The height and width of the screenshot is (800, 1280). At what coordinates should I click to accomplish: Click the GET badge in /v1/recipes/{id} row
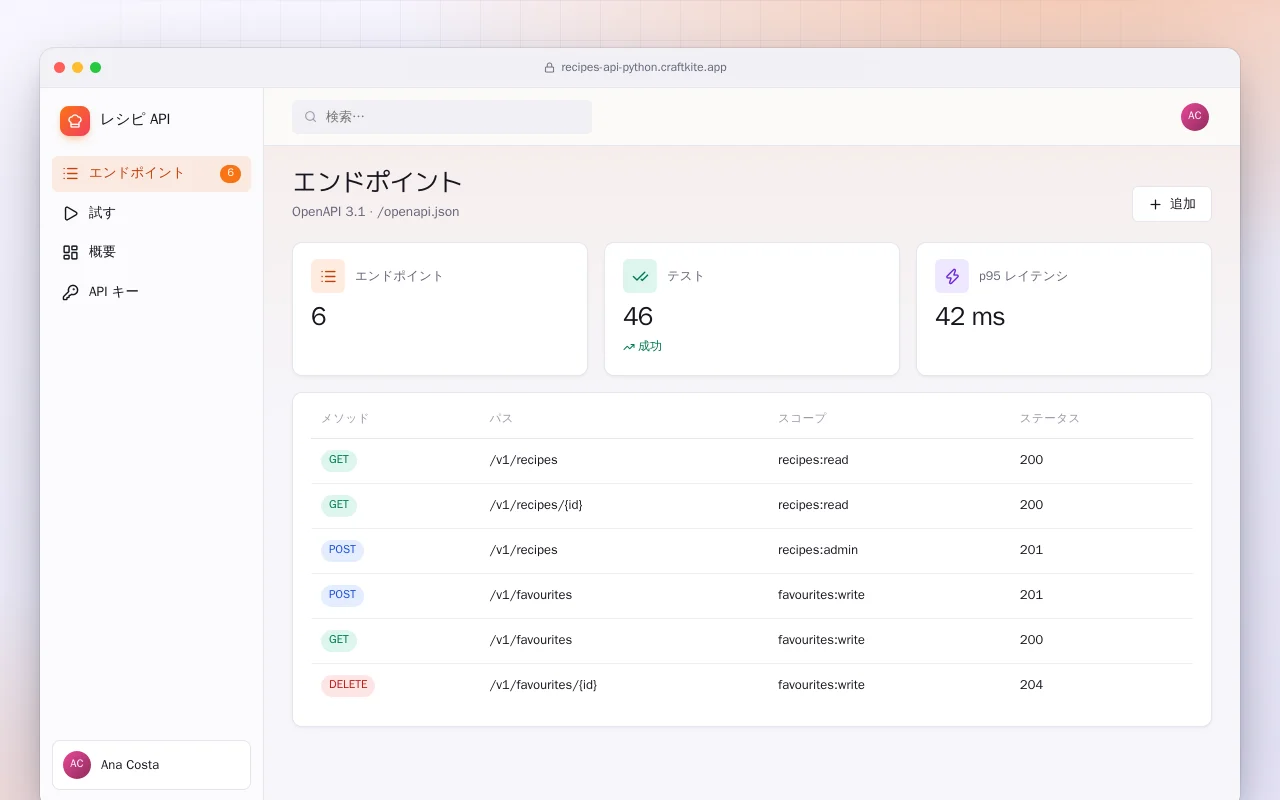tap(339, 505)
